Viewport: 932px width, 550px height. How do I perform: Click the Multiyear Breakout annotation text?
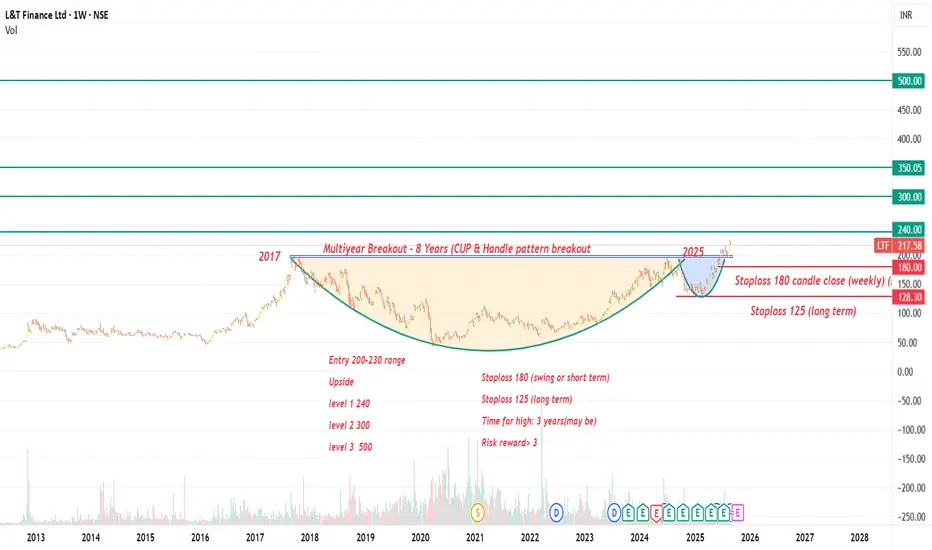pos(456,249)
